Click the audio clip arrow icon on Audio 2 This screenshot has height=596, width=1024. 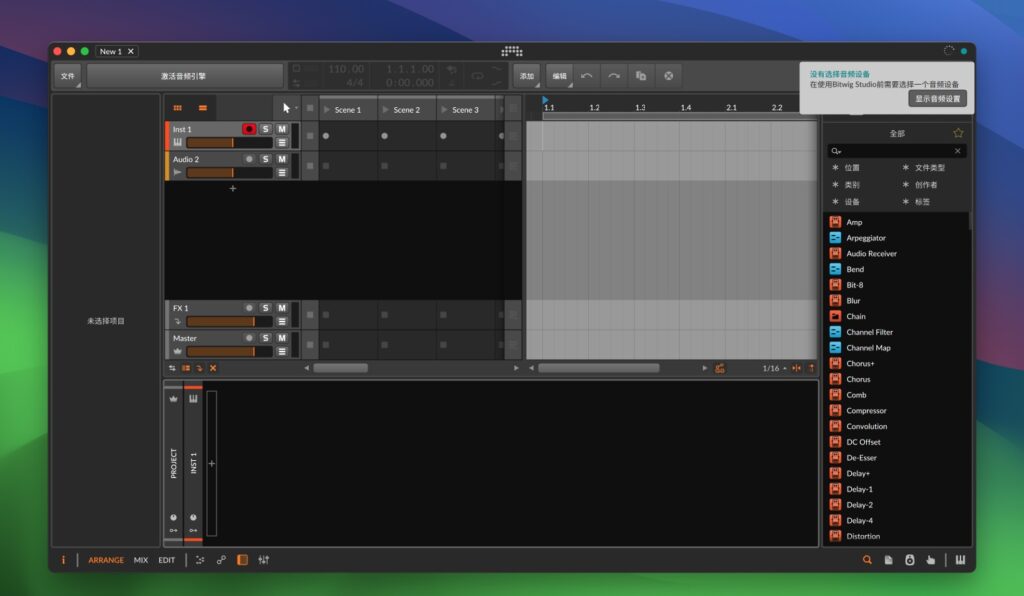pyautogui.click(x=176, y=171)
